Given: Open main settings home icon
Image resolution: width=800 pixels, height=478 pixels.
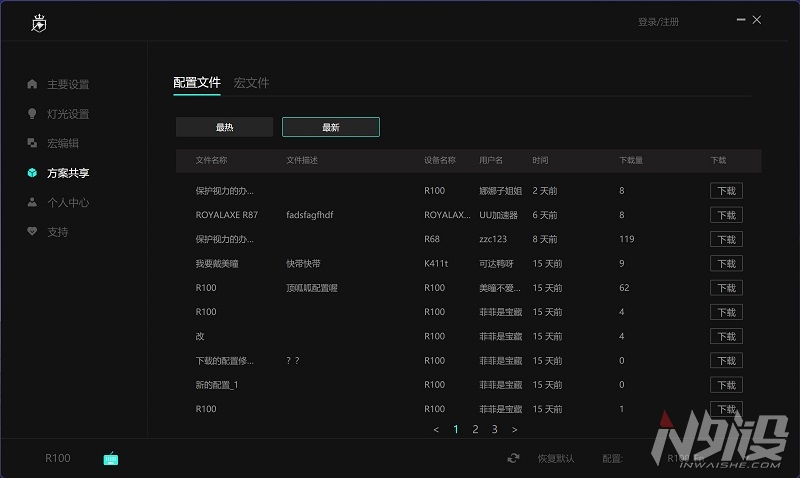Looking at the screenshot, I should pyautogui.click(x=32, y=84).
